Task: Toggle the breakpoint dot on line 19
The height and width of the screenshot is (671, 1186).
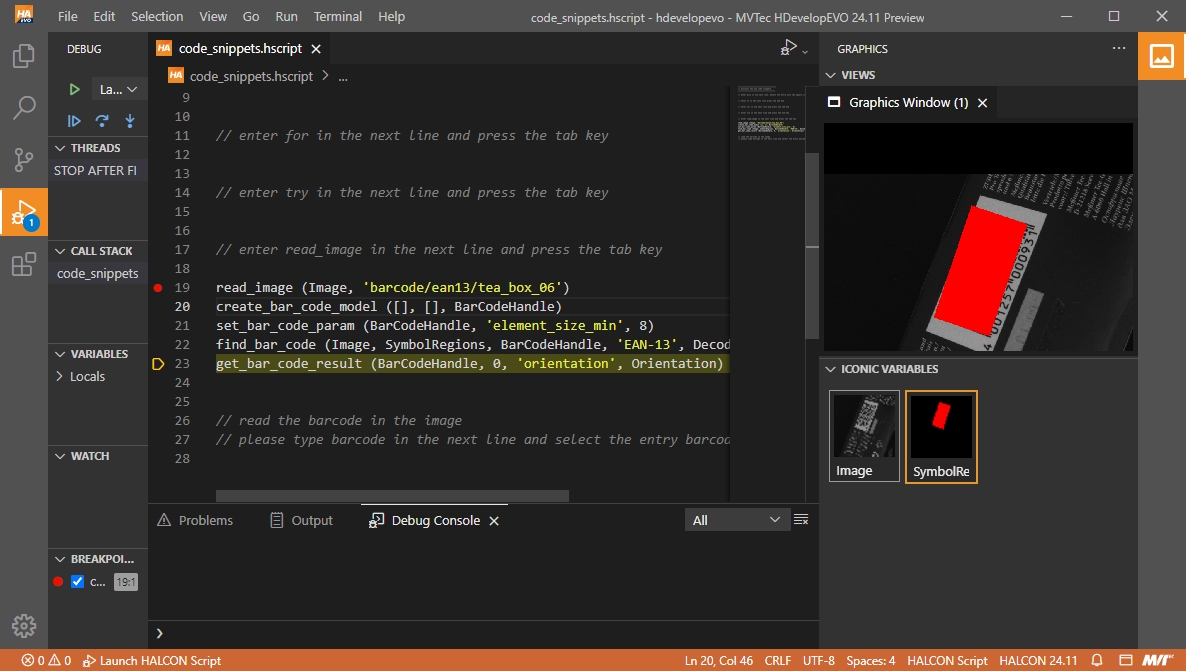Action: (158, 288)
